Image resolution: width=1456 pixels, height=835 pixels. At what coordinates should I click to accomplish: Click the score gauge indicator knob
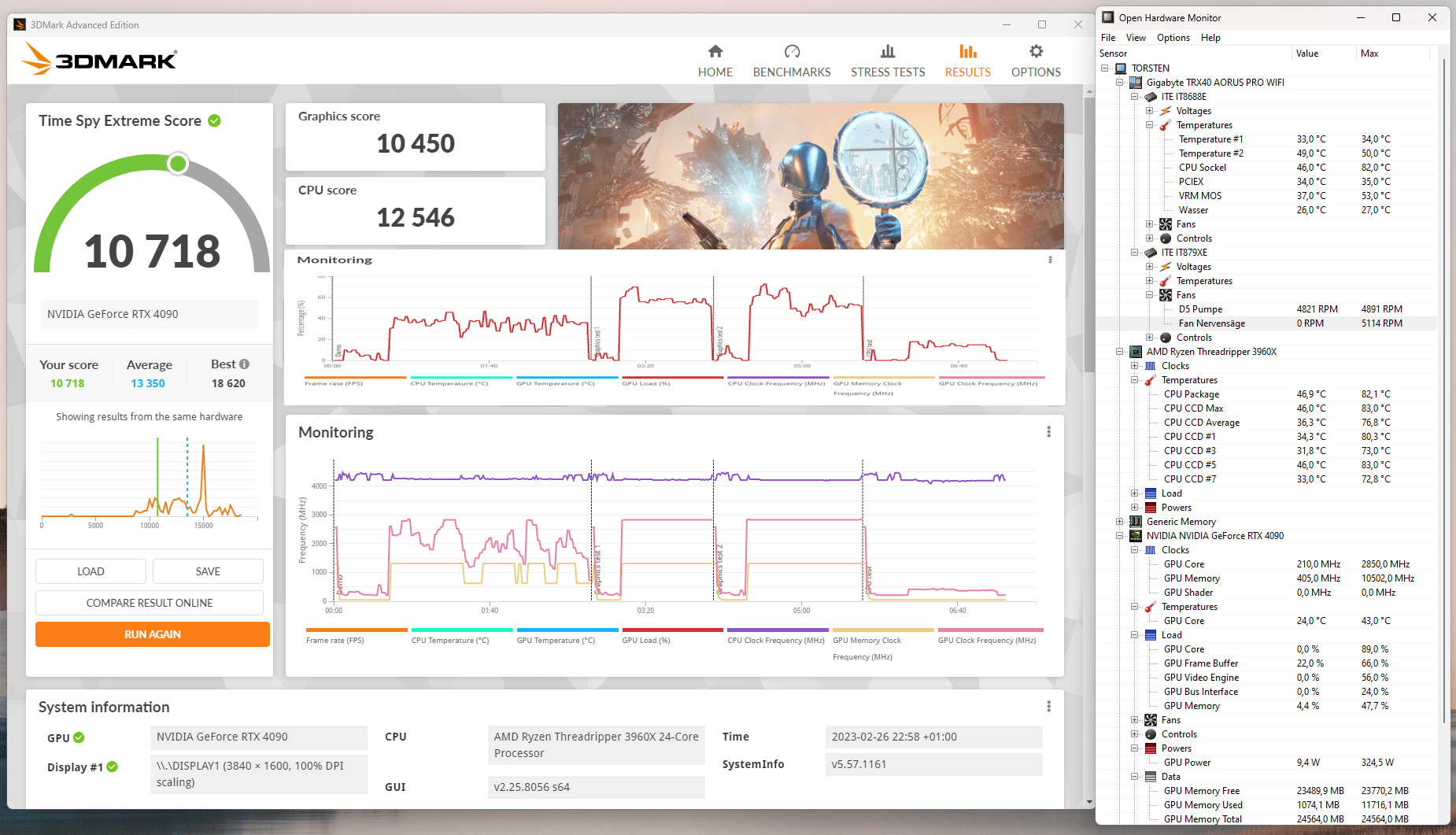tap(178, 164)
